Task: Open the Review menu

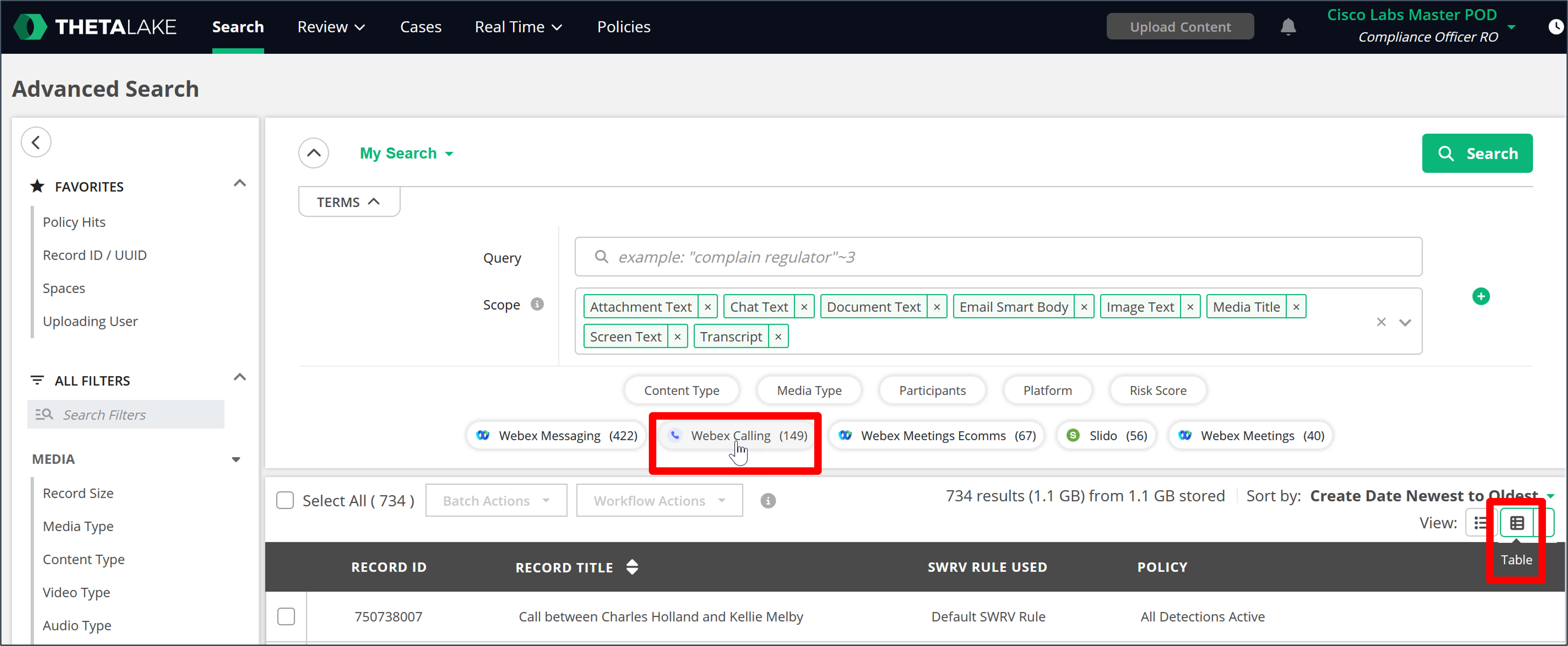Action: [x=330, y=27]
